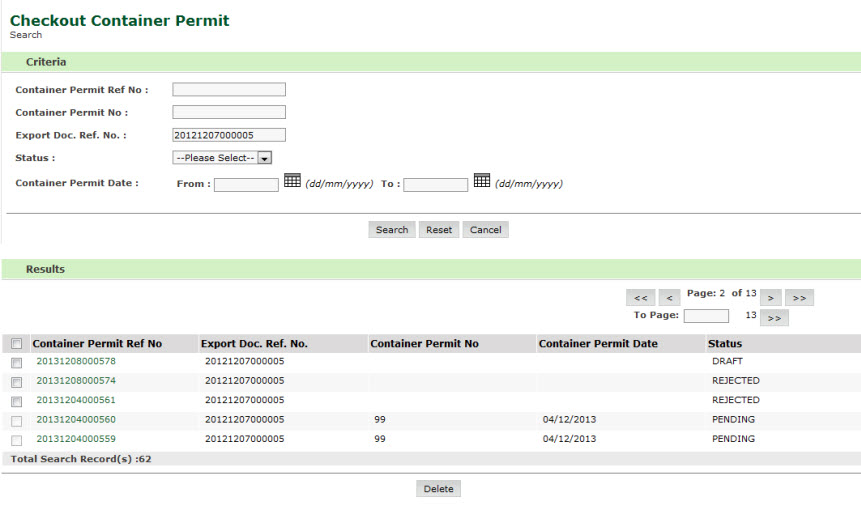Delete the selected permits

[438, 489]
